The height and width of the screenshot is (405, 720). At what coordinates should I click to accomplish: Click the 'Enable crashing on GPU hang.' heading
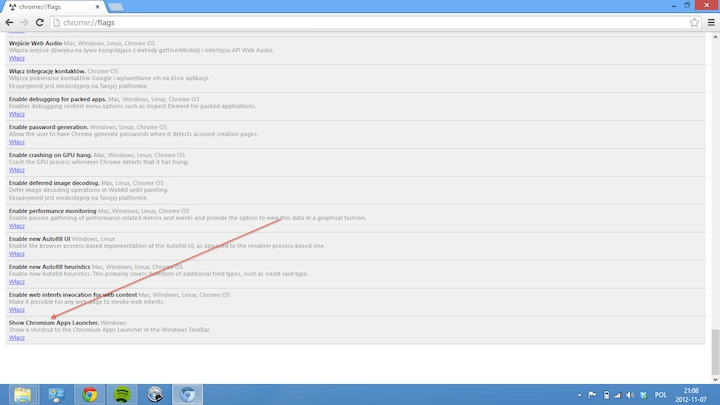[x=51, y=155]
